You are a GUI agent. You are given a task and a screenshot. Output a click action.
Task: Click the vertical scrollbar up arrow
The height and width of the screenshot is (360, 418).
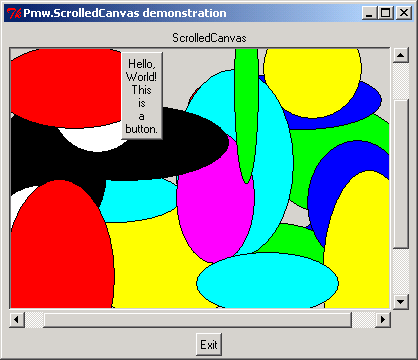pos(401,55)
